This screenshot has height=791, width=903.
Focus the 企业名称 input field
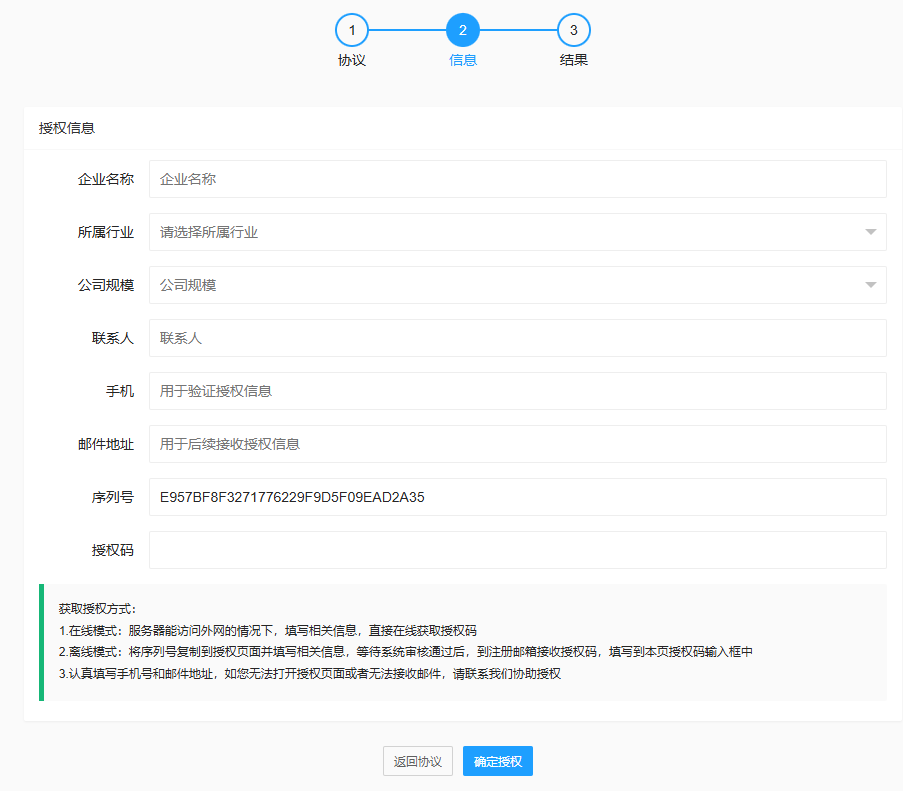click(x=517, y=179)
